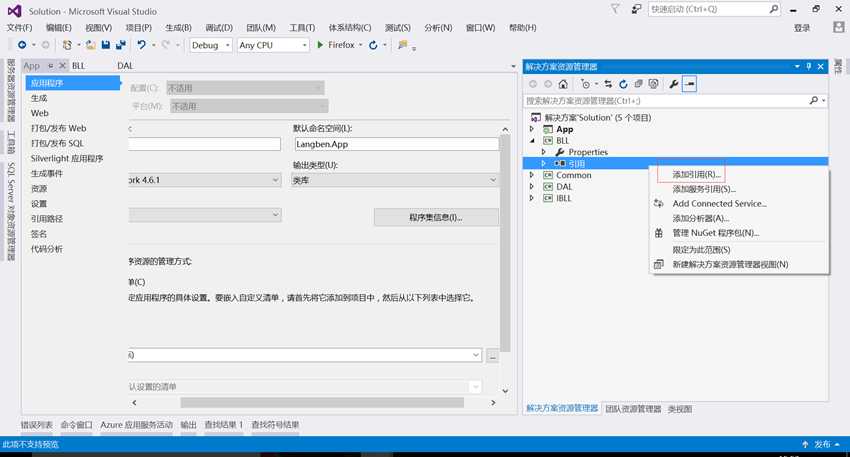This screenshot has width=850, height=457.
Task: Choose 添加引用(R)... from context menu
Action: [697, 175]
